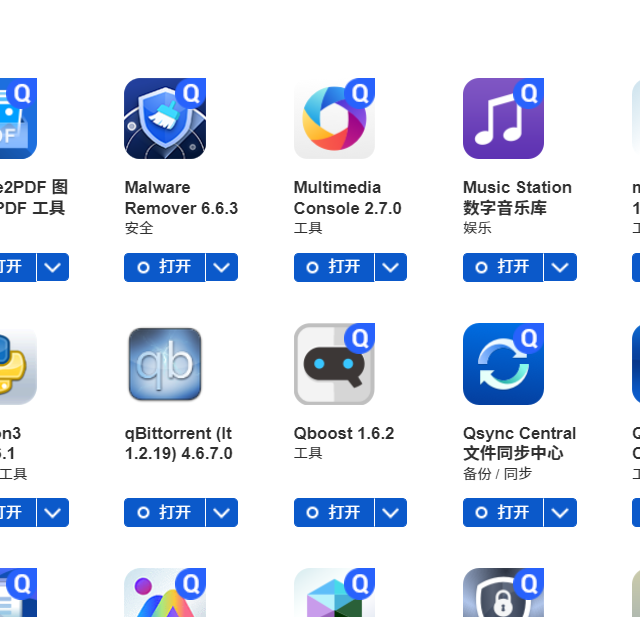Open the colorful mountain app icon in bottom row
640x617 pixels.
tap(165, 593)
